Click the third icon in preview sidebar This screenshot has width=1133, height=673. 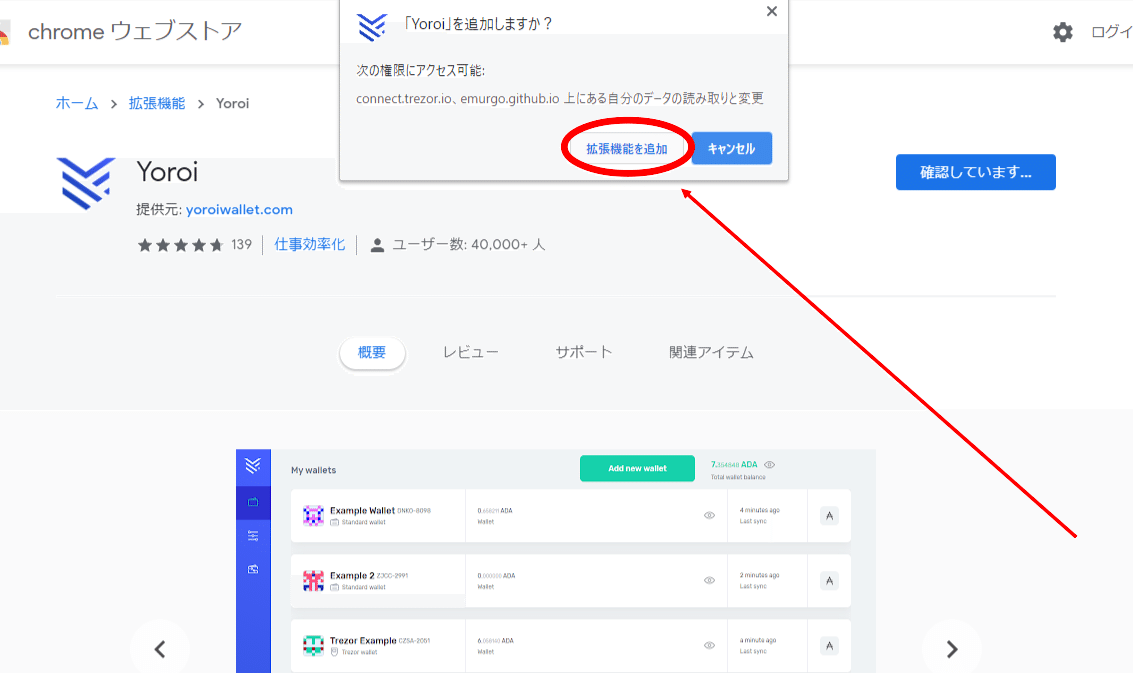tap(253, 570)
